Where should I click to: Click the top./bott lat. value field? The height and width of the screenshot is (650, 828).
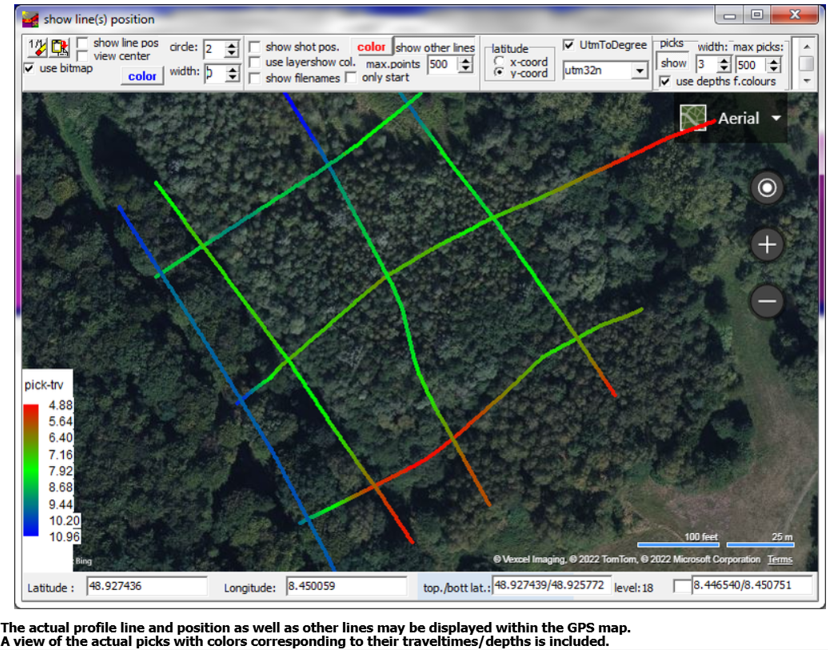552,586
